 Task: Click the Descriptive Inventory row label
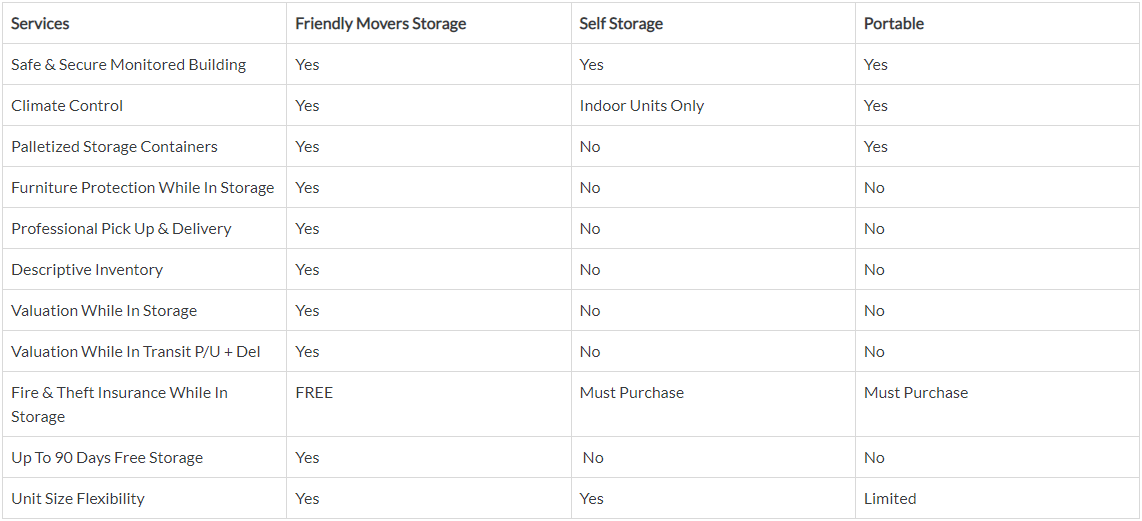point(87,269)
